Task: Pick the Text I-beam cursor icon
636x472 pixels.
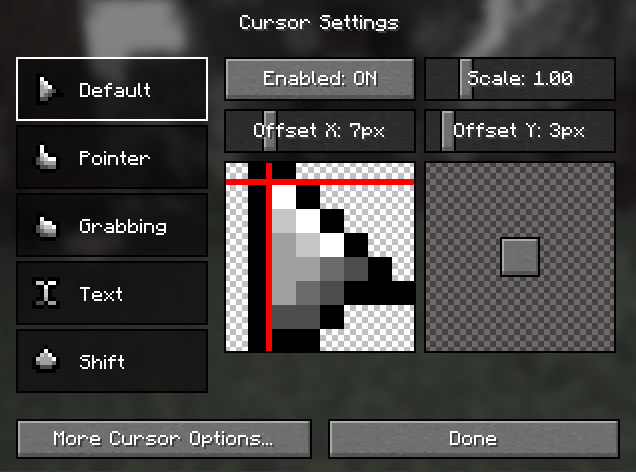Action: coord(46,293)
